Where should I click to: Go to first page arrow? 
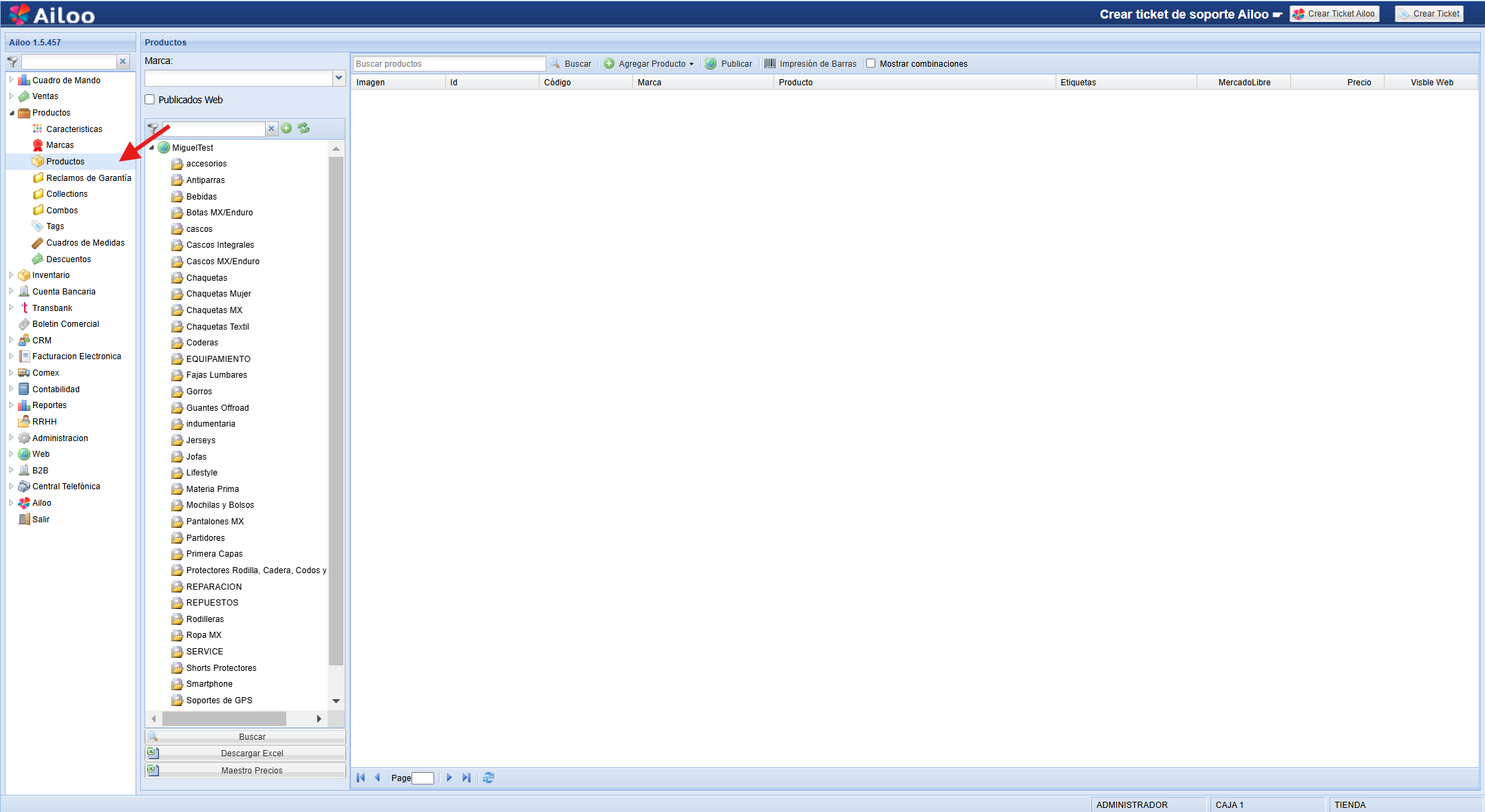tap(361, 778)
